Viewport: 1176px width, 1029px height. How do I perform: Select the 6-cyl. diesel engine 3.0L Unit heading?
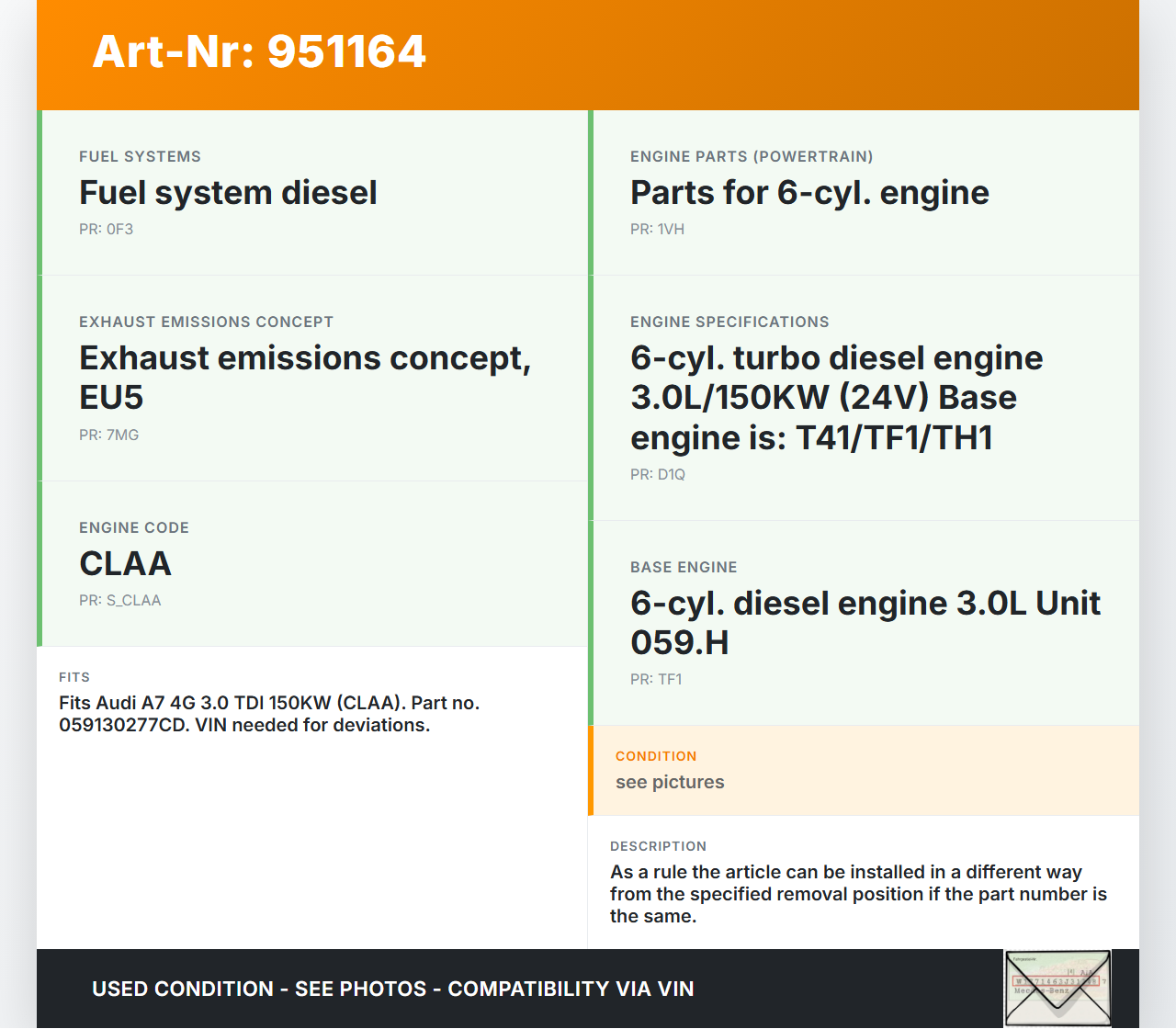coord(865,622)
